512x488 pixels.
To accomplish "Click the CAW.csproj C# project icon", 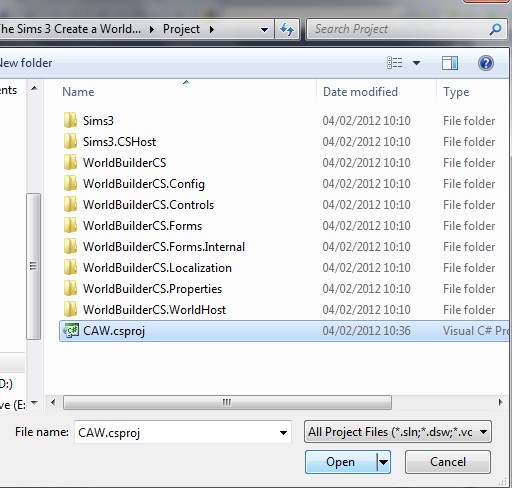I will point(71,331).
